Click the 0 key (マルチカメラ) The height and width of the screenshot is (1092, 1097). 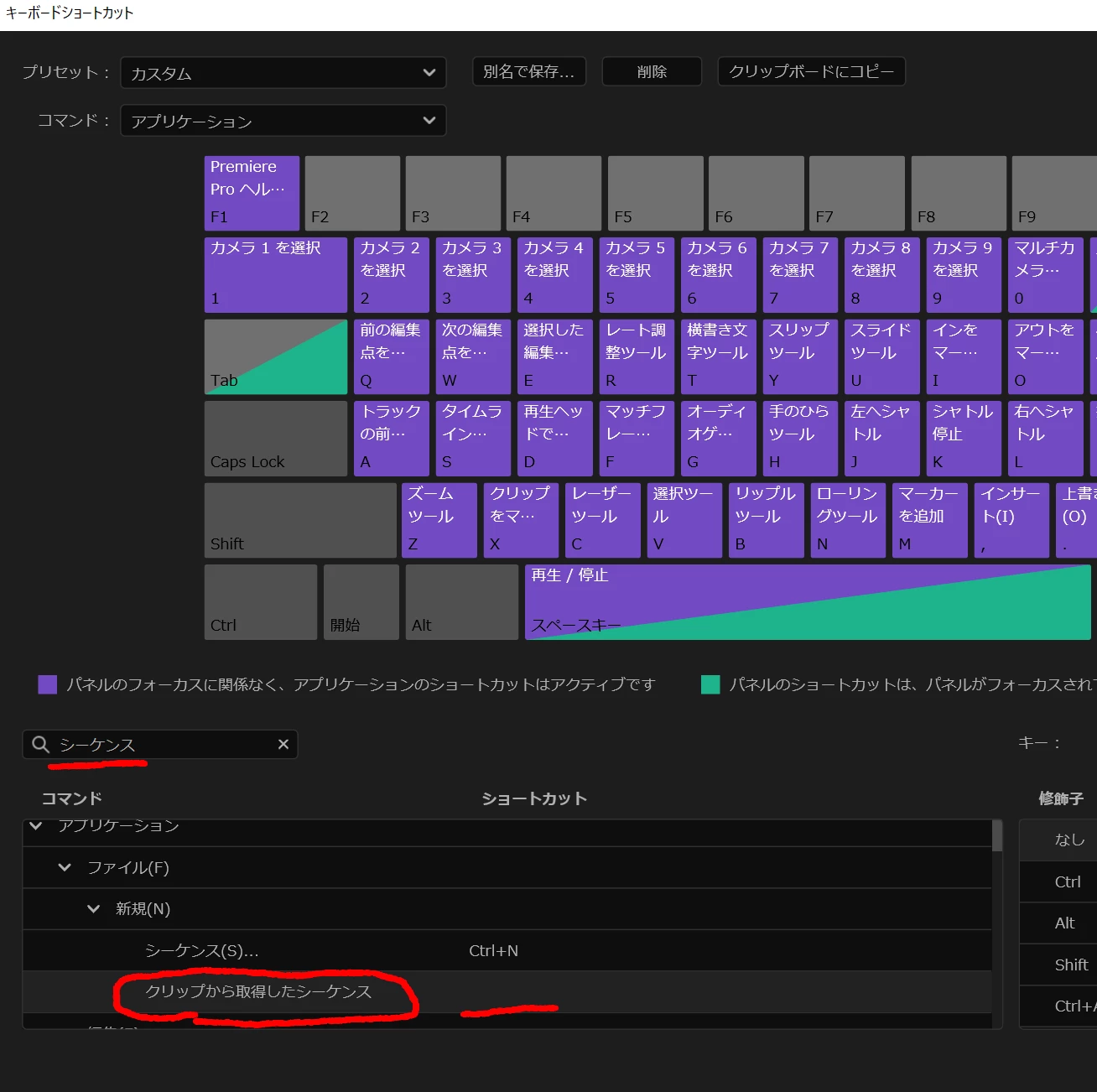click(x=1046, y=274)
